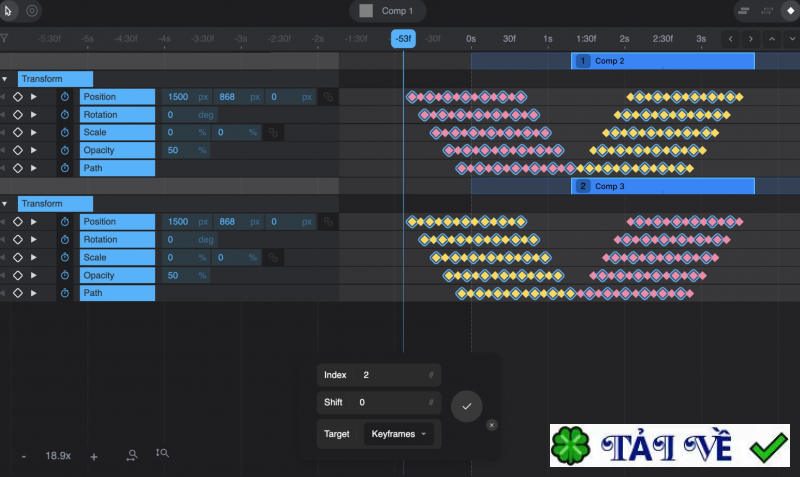Viewport: 800px width, 477px height.
Task: Collapse the second Transform group
Action: point(5,204)
